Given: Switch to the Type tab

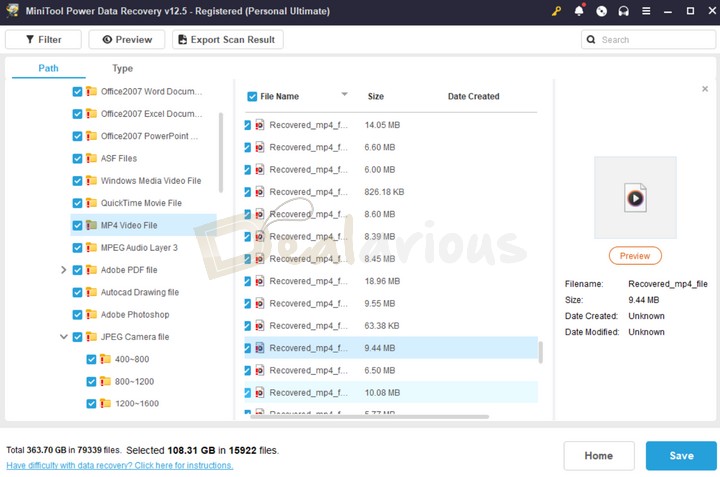Looking at the screenshot, I should (x=122, y=68).
